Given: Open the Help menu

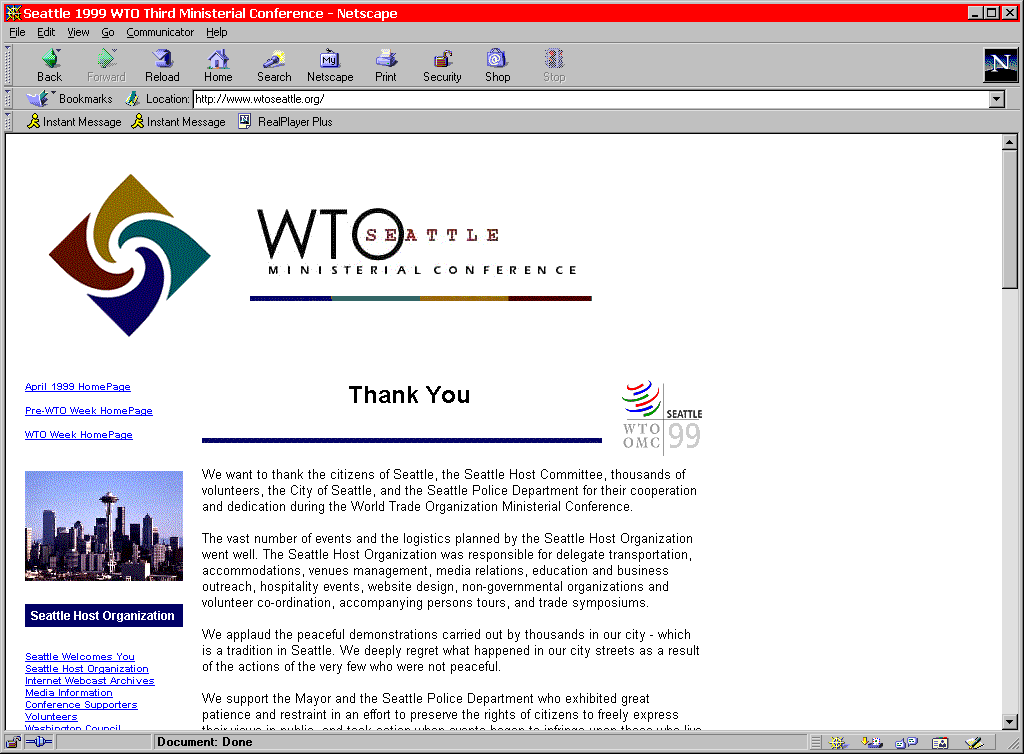Looking at the screenshot, I should tap(217, 32).
